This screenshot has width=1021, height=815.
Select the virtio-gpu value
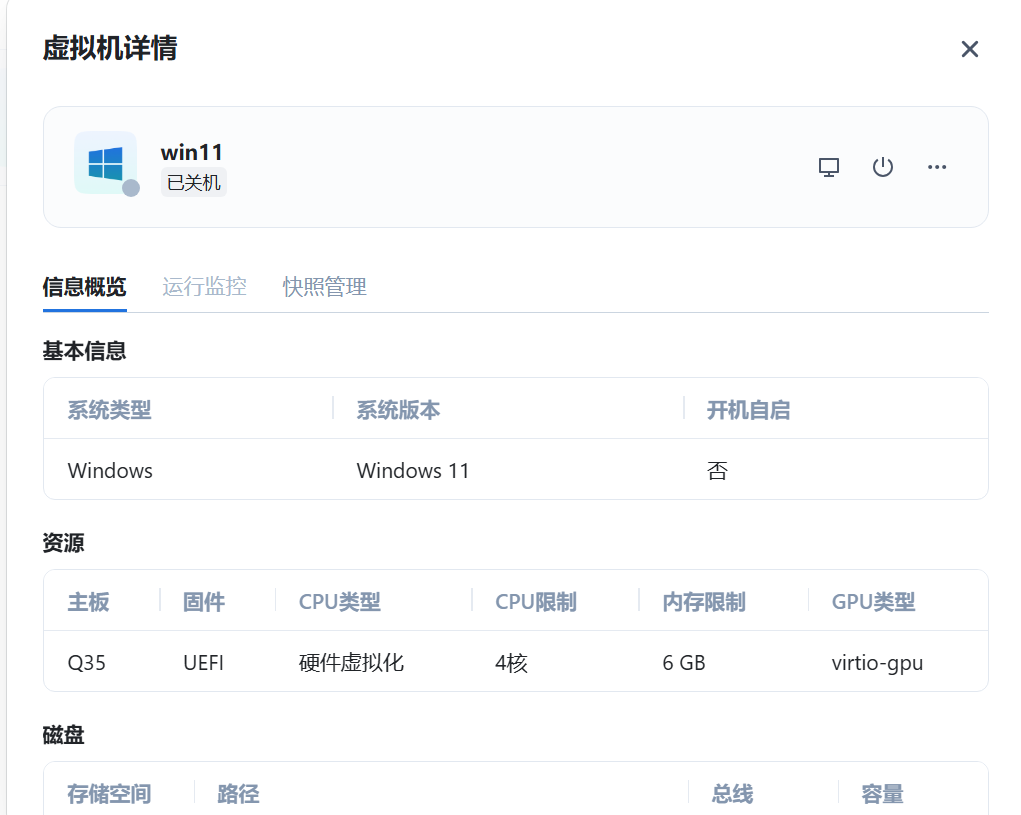click(877, 663)
